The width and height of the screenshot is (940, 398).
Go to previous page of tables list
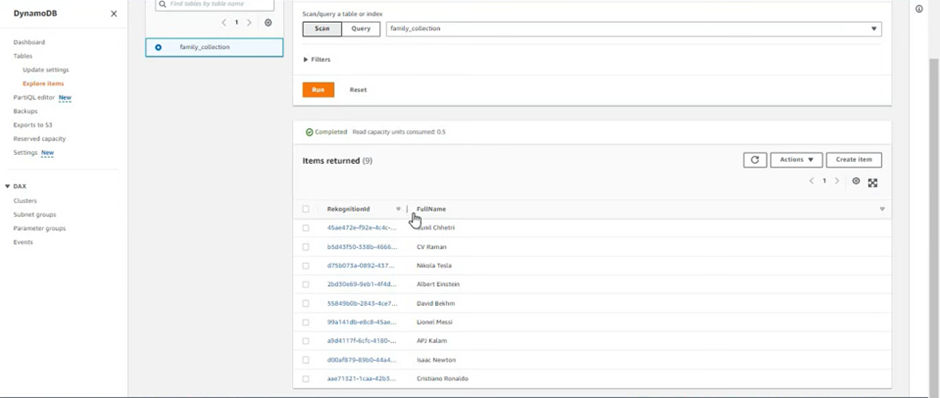click(x=224, y=23)
